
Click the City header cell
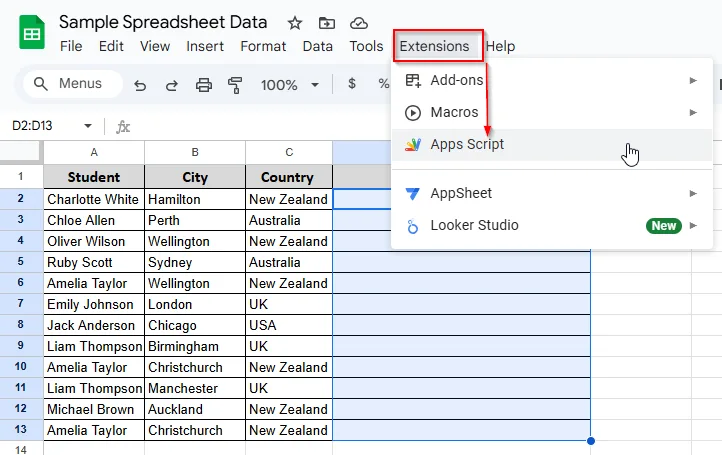tap(195, 177)
